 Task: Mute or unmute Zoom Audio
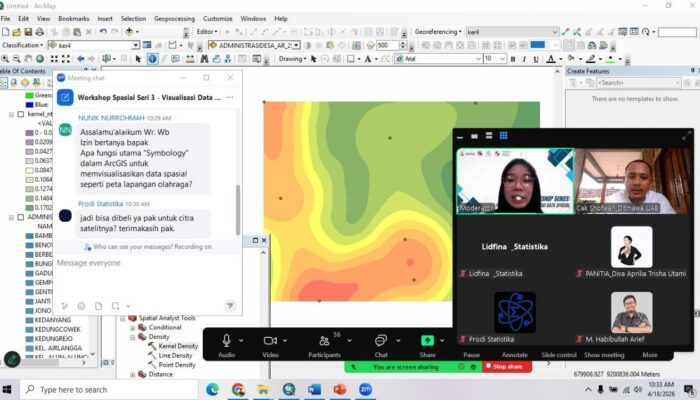(226, 346)
